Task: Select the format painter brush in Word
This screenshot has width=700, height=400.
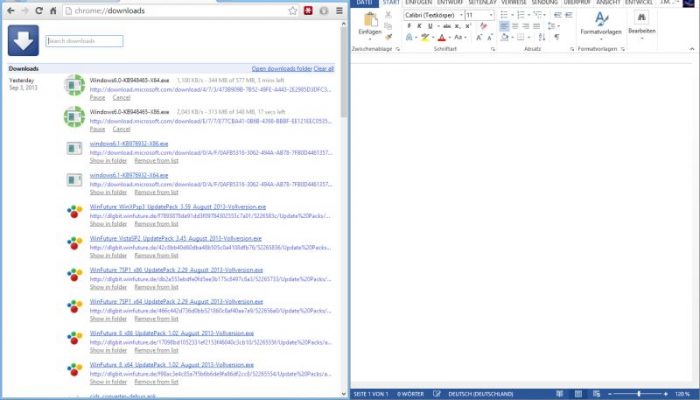Action: [388, 37]
